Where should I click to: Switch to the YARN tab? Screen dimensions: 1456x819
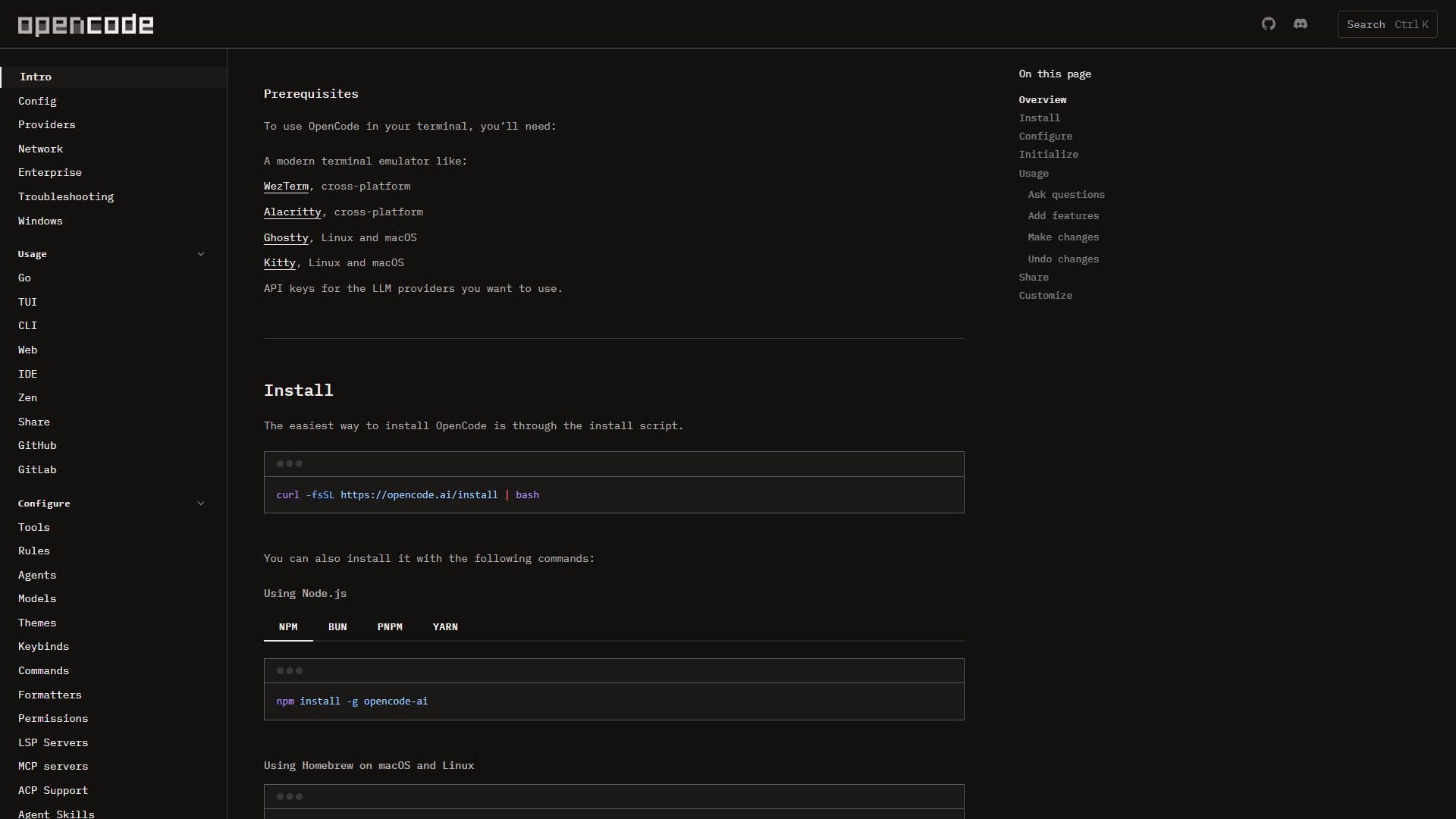pos(445,627)
